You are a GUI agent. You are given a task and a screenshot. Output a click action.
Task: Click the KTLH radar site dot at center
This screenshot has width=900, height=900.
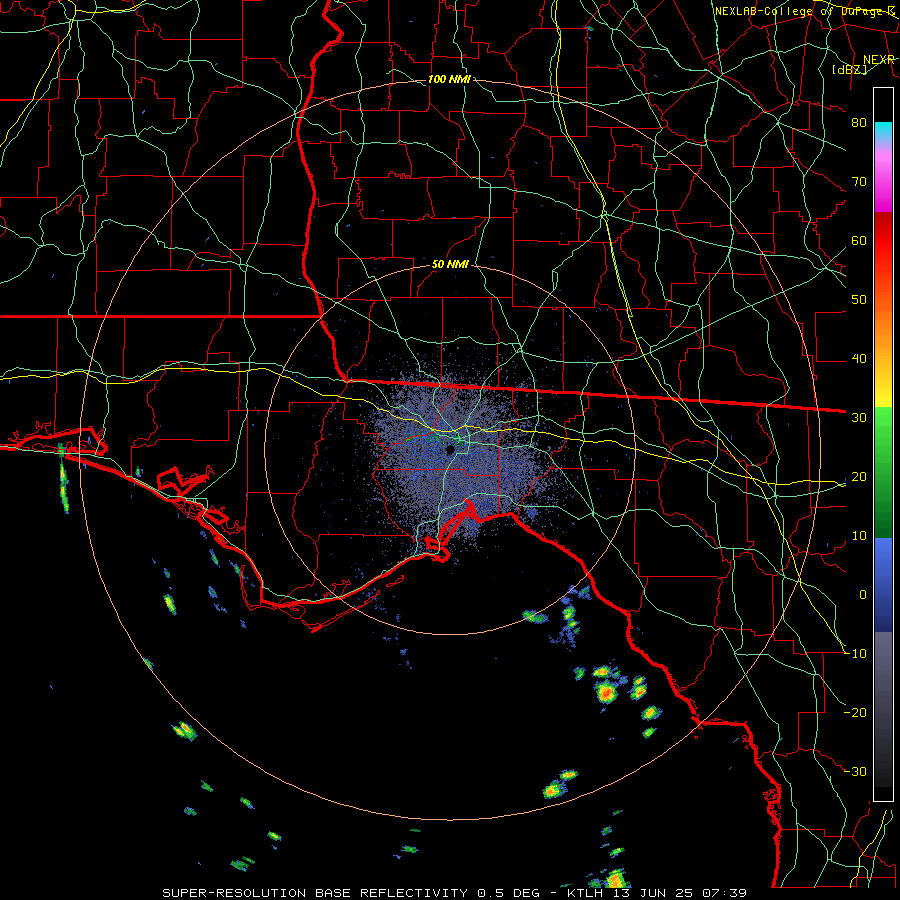point(451,449)
